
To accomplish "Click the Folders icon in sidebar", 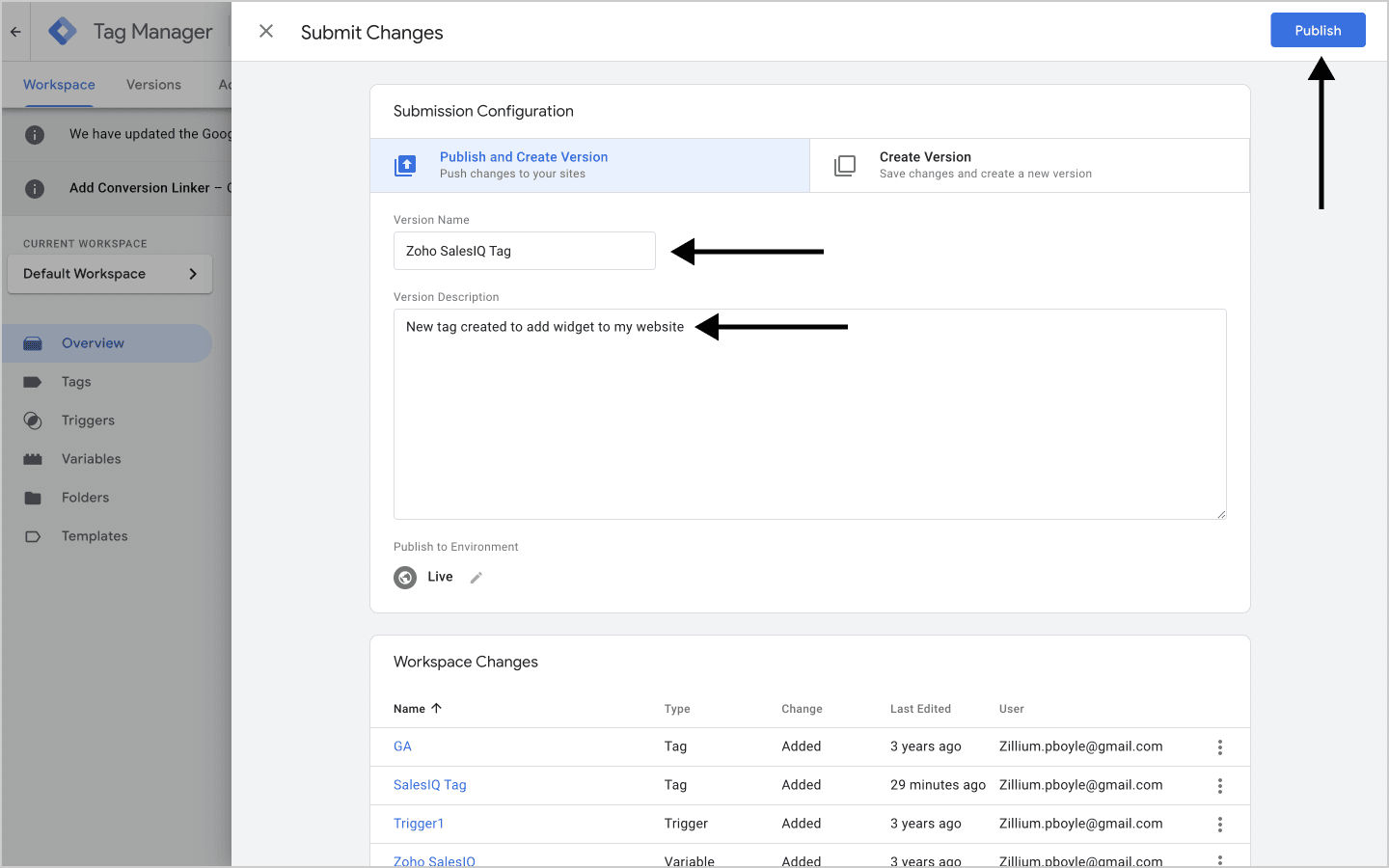I will coord(33,498).
